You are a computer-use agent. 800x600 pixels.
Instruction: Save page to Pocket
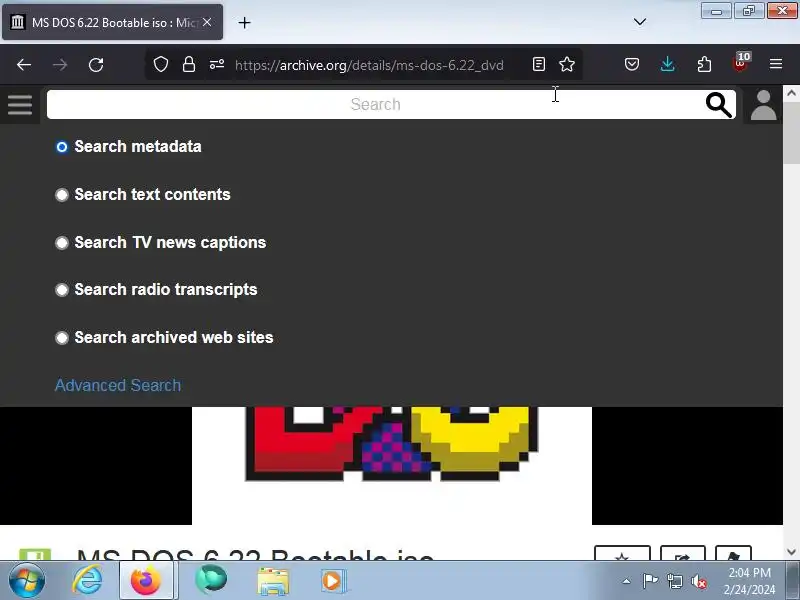632,64
